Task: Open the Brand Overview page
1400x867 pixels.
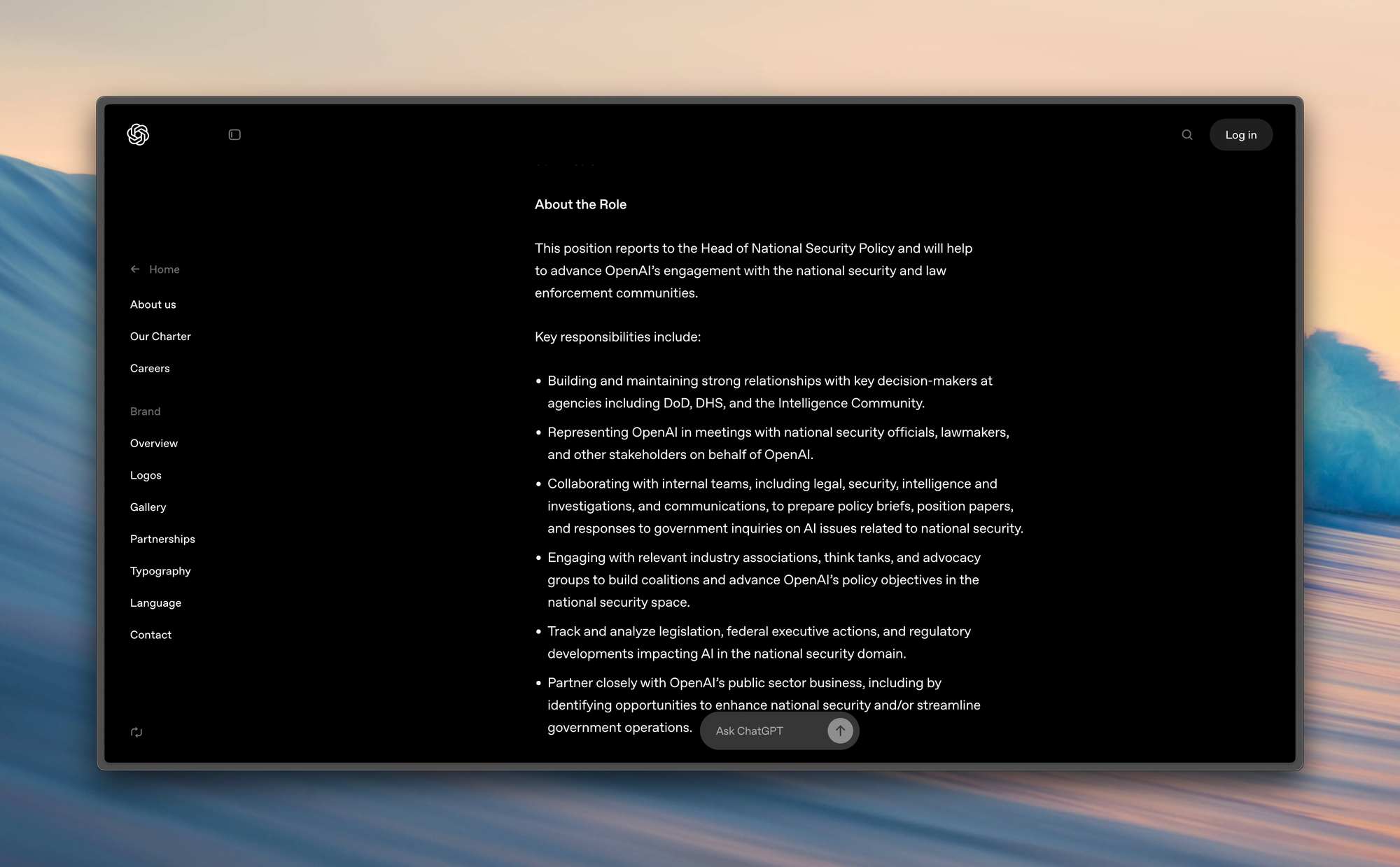Action: pos(154,444)
